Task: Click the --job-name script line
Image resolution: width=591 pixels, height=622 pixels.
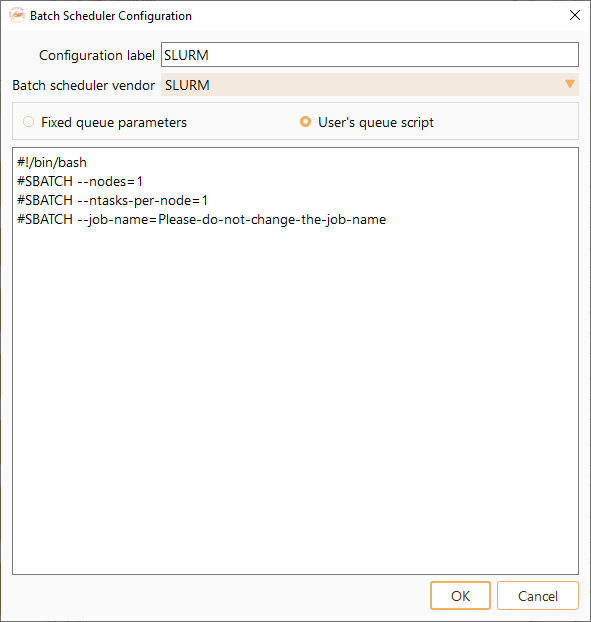Action: [201, 219]
